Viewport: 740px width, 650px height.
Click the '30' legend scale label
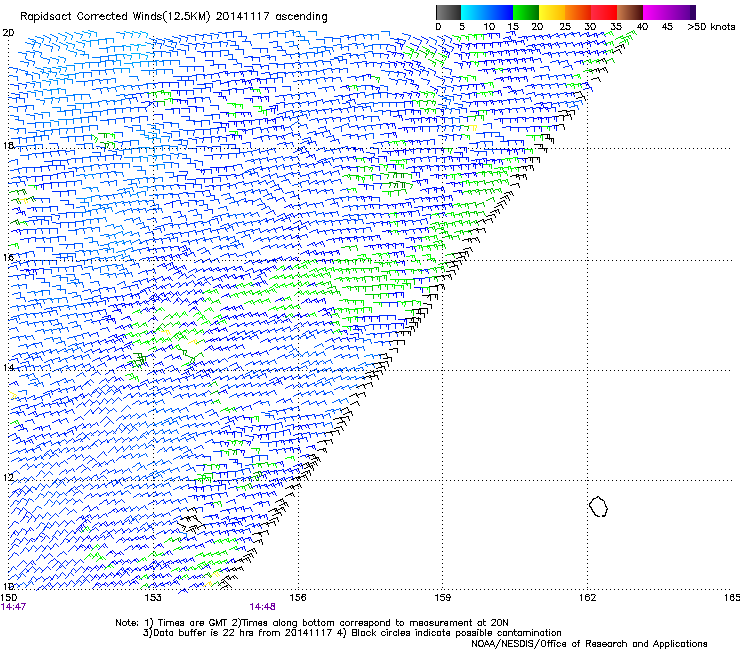click(590, 27)
